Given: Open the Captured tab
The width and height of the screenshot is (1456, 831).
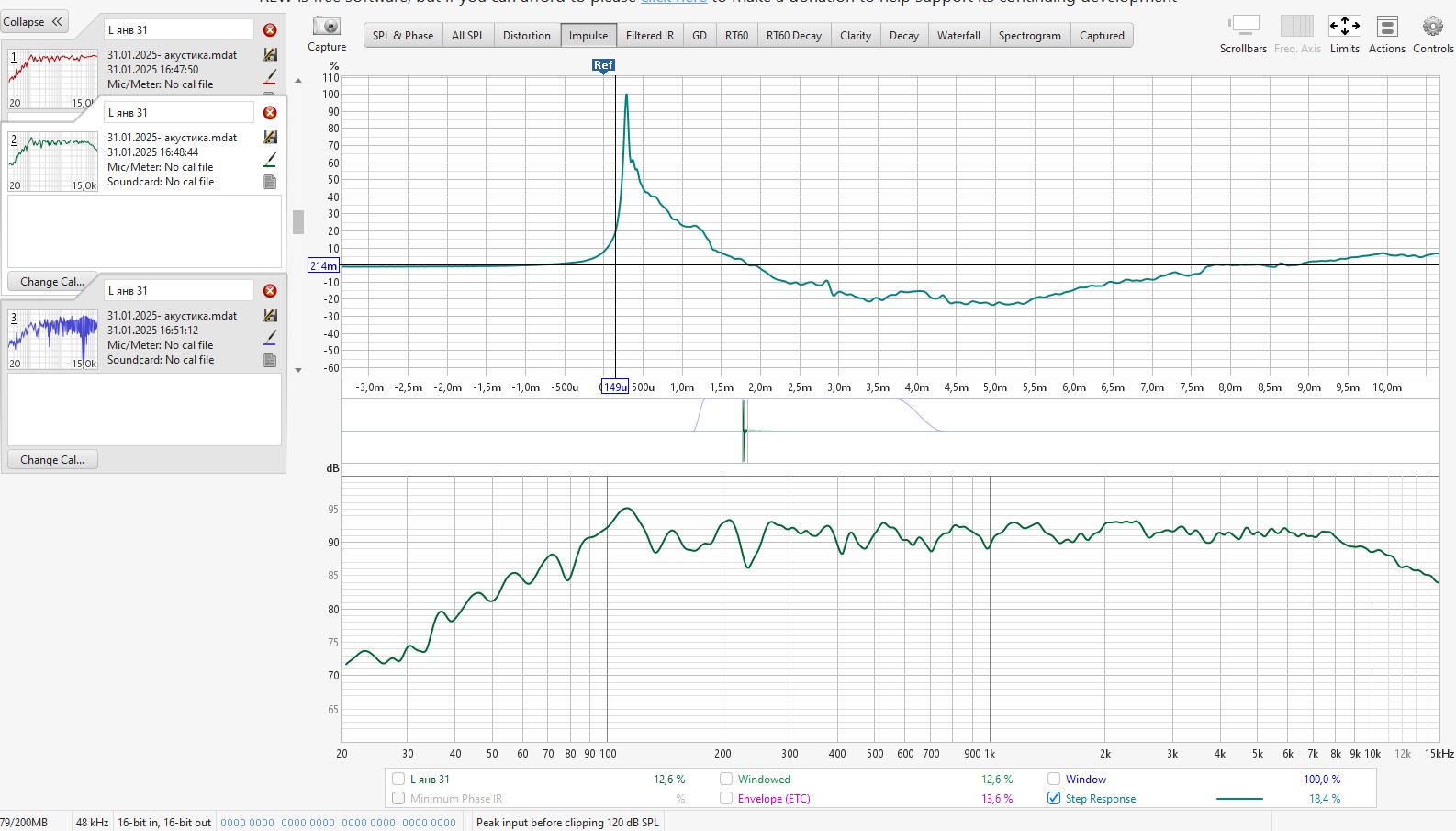Looking at the screenshot, I should point(1102,36).
